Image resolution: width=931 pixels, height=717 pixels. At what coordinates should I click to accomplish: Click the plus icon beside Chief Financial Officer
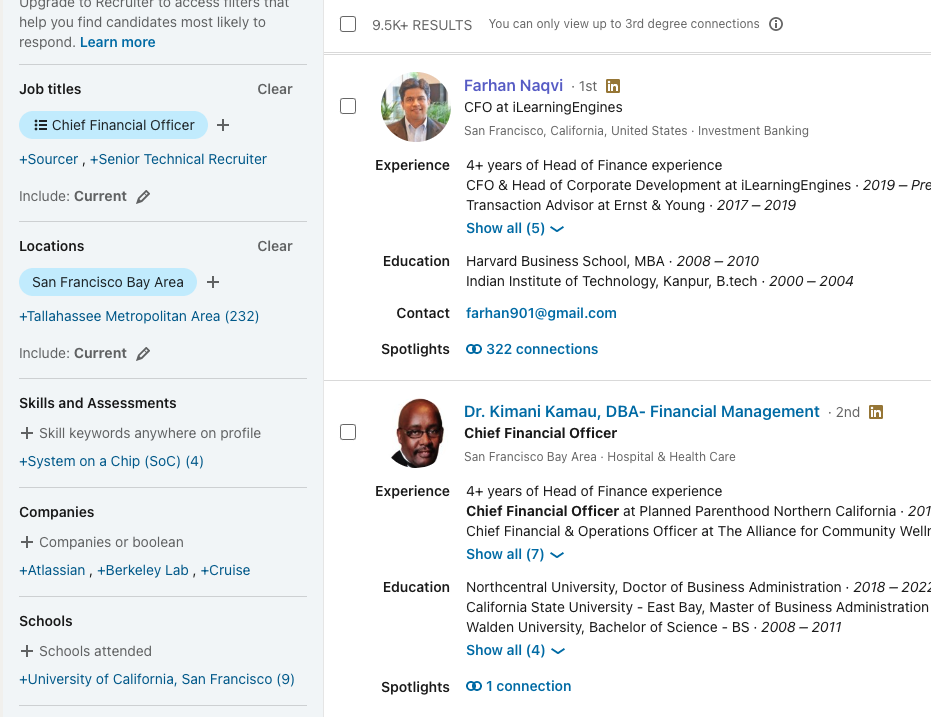click(x=223, y=125)
